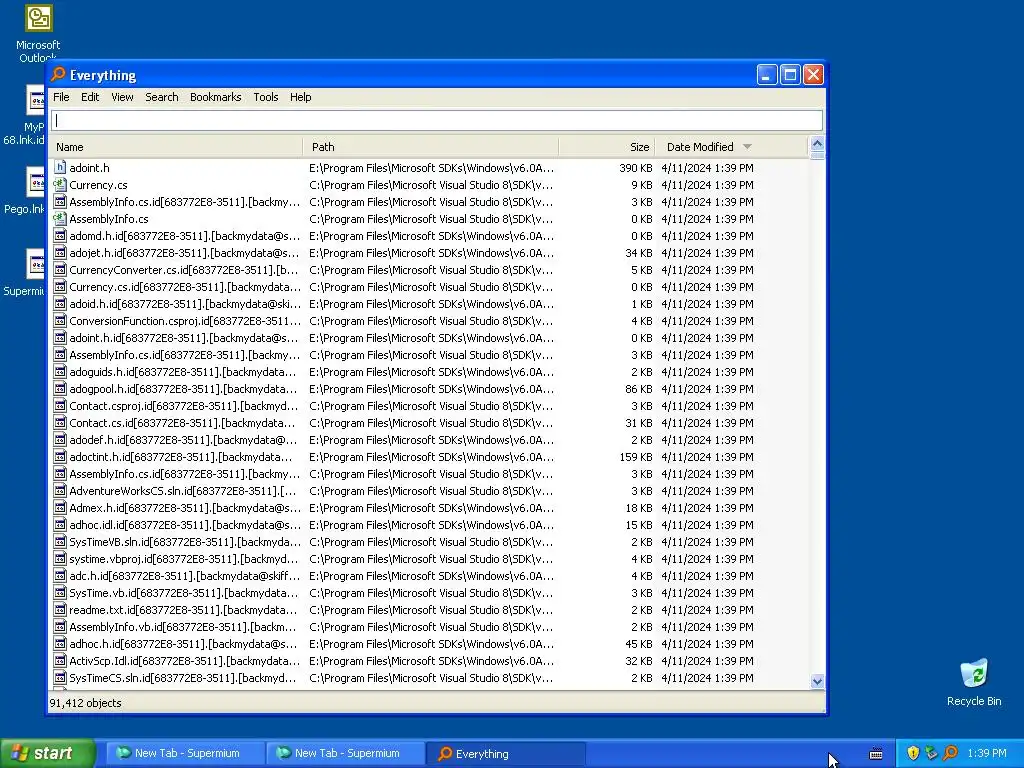Open the Tools menu
This screenshot has height=768, width=1024.
tap(266, 97)
